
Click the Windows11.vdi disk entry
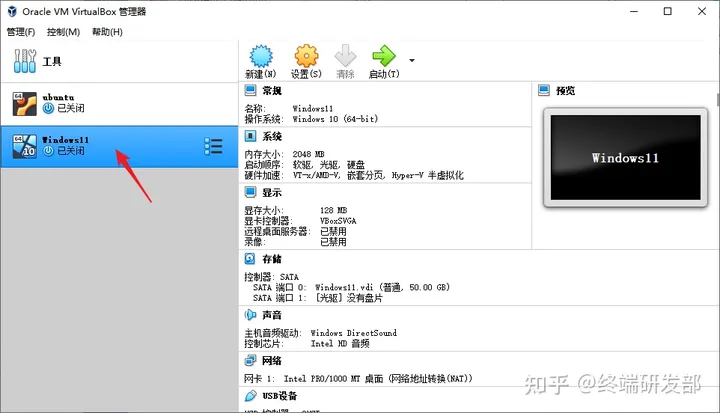tap(382, 287)
